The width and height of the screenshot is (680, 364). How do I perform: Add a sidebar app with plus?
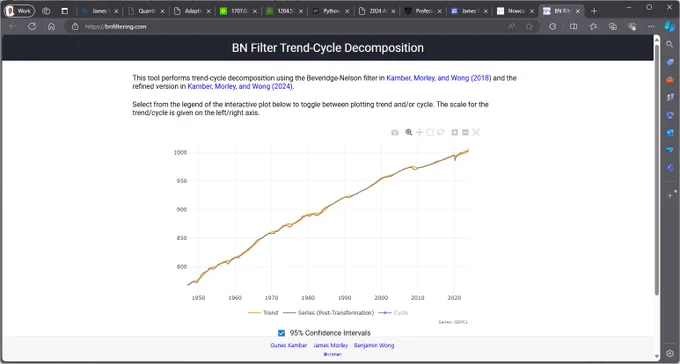tap(670, 196)
